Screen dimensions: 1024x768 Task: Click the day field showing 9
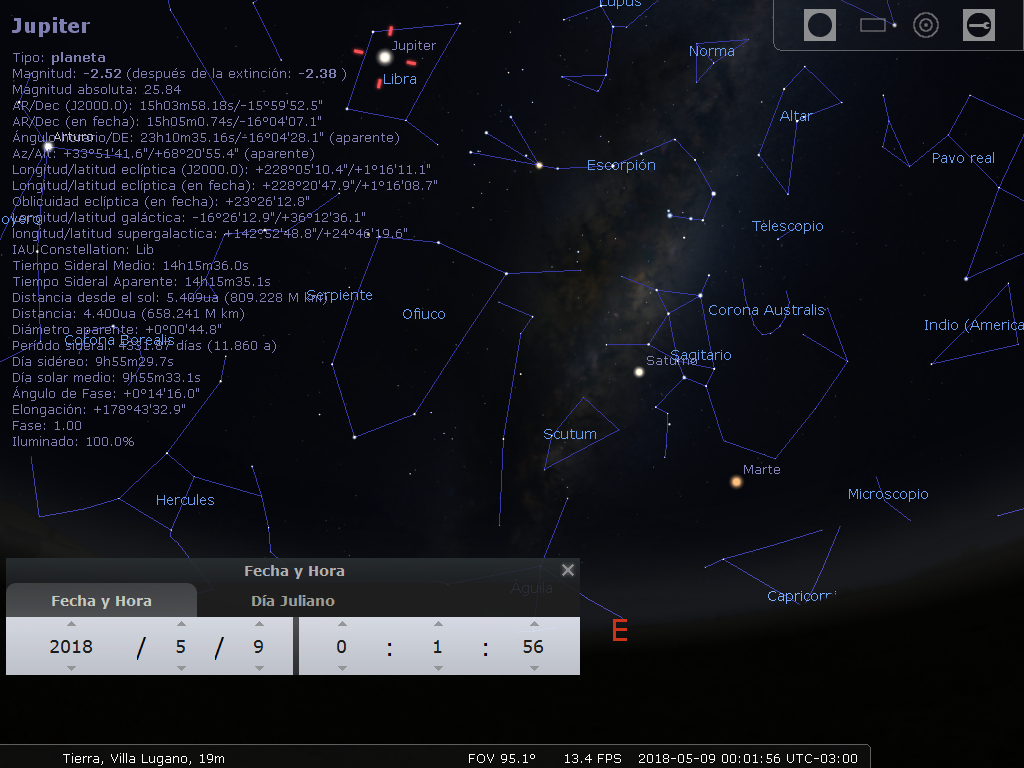click(259, 647)
